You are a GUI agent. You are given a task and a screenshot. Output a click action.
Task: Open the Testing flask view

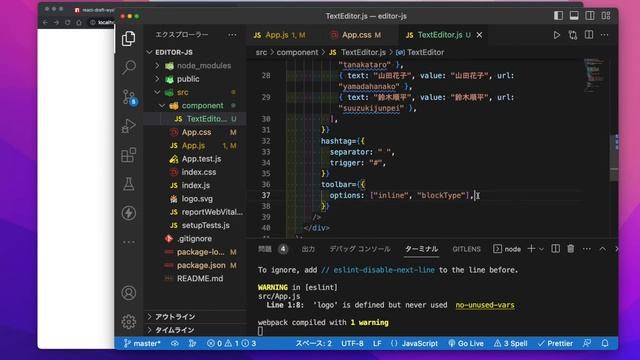click(x=129, y=184)
